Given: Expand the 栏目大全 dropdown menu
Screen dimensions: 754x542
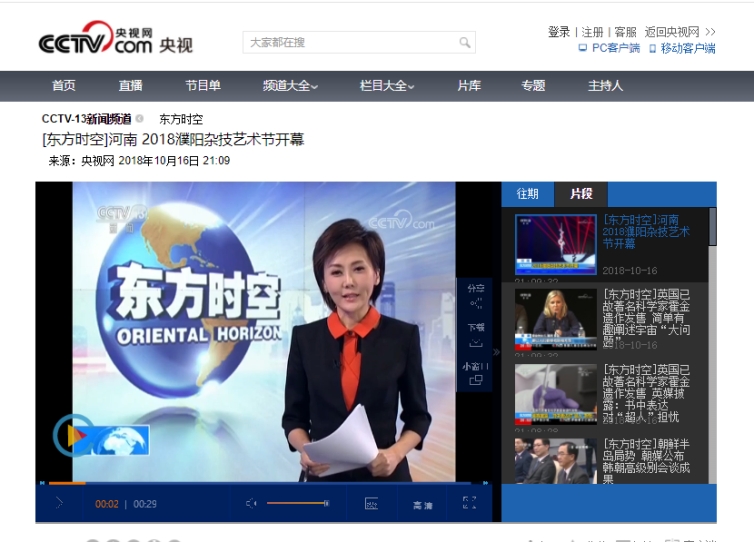Looking at the screenshot, I should [x=387, y=86].
